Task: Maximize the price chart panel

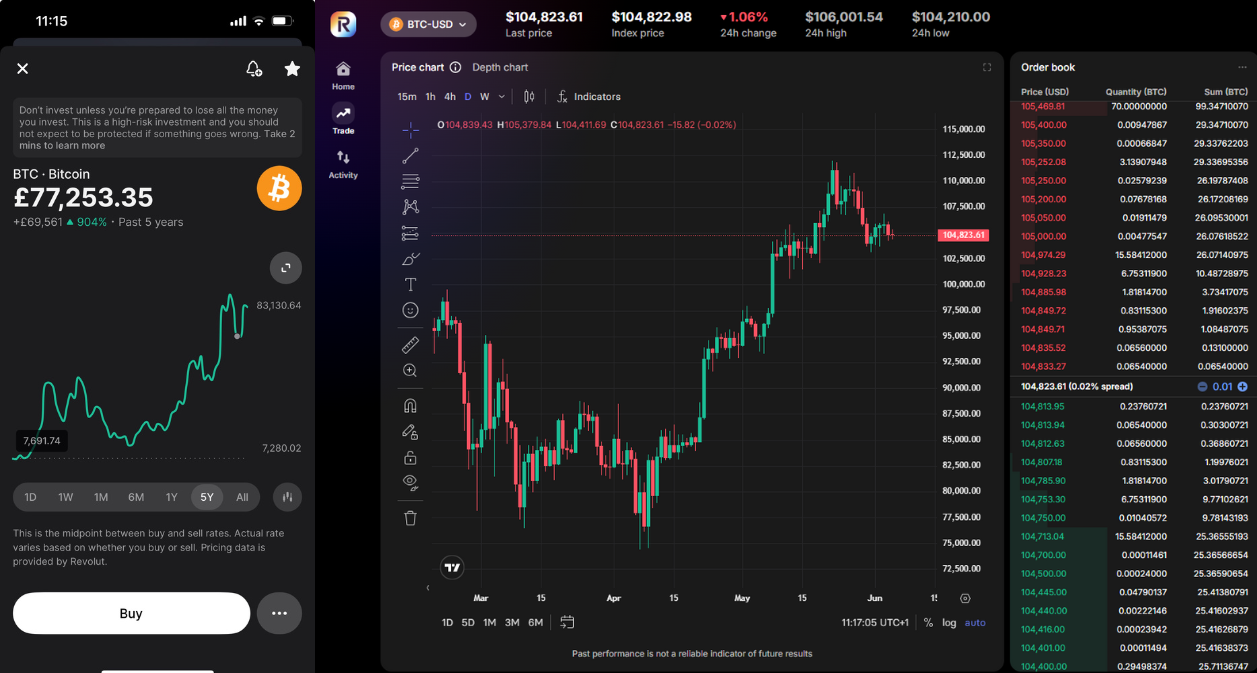Action: pyautogui.click(x=987, y=67)
